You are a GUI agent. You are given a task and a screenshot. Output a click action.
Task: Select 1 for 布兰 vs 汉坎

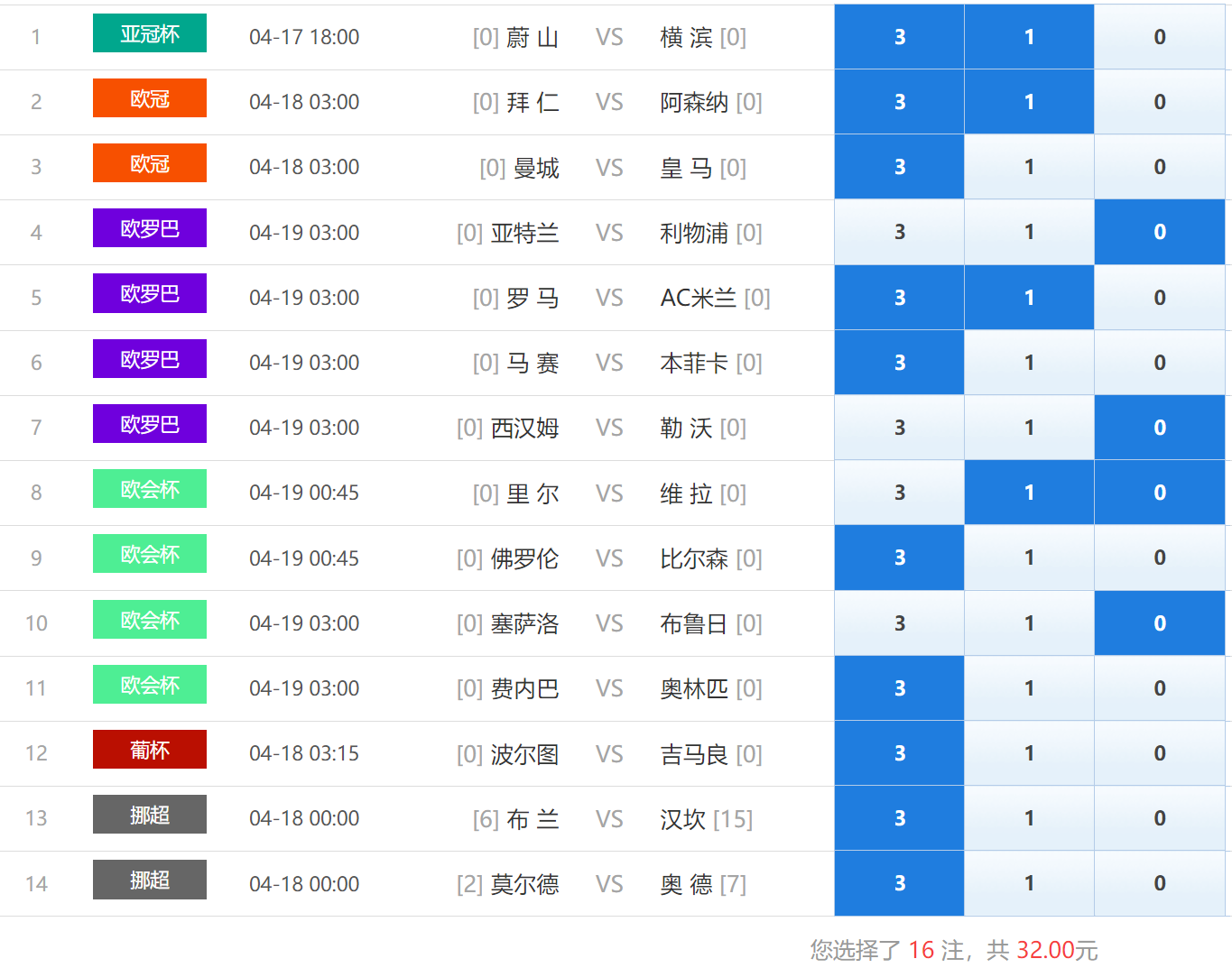1029,818
